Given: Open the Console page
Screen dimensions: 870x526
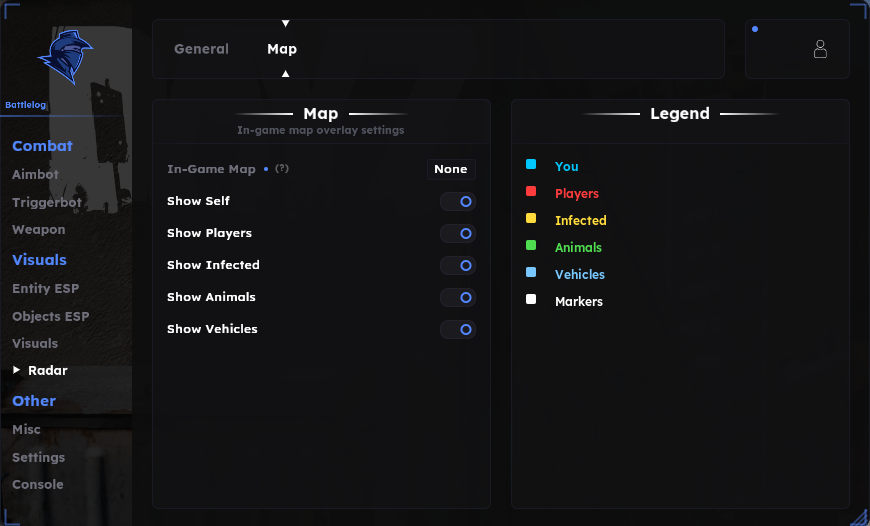Looking at the screenshot, I should pyautogui.click(x=38, y=484).
